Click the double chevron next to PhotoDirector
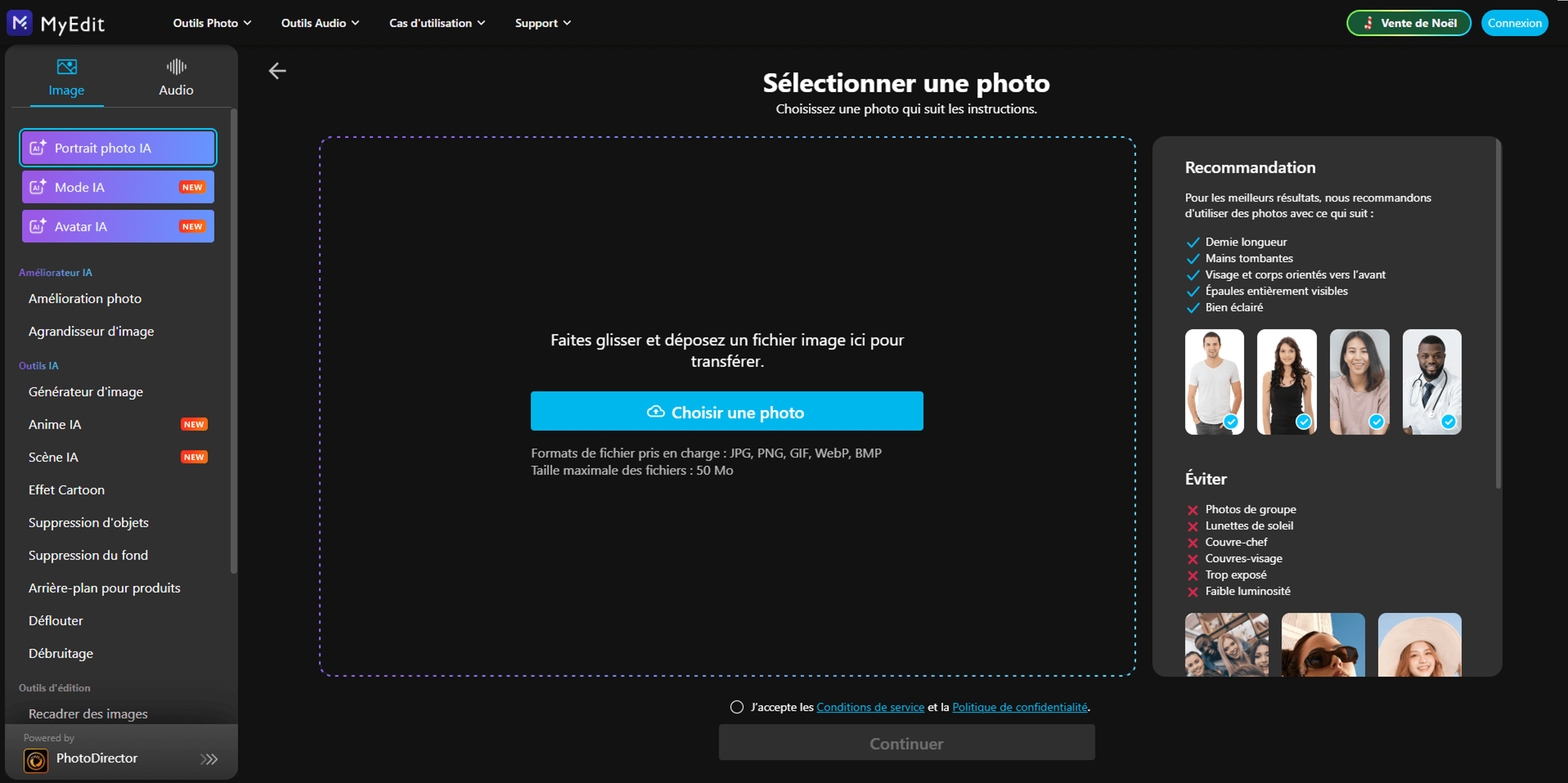Screen dimensions: 1568x783 click(209, 759)
